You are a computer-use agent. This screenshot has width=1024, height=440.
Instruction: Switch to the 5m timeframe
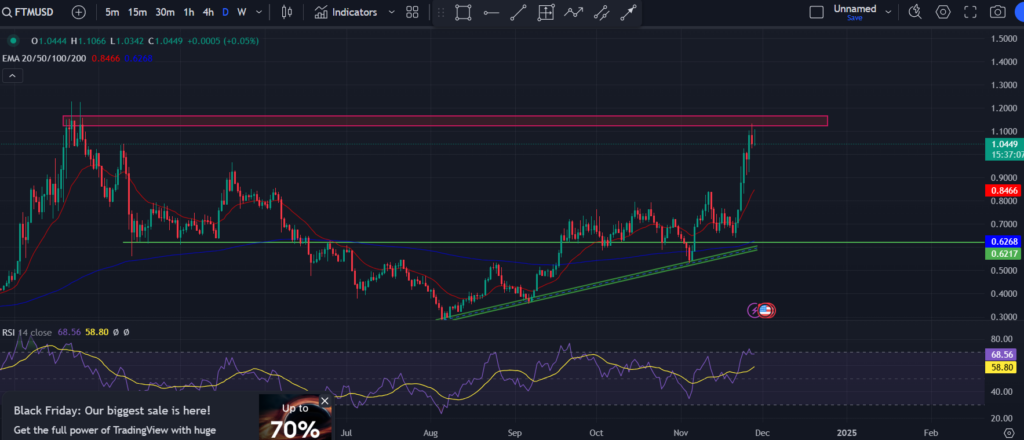coord(112,12)
